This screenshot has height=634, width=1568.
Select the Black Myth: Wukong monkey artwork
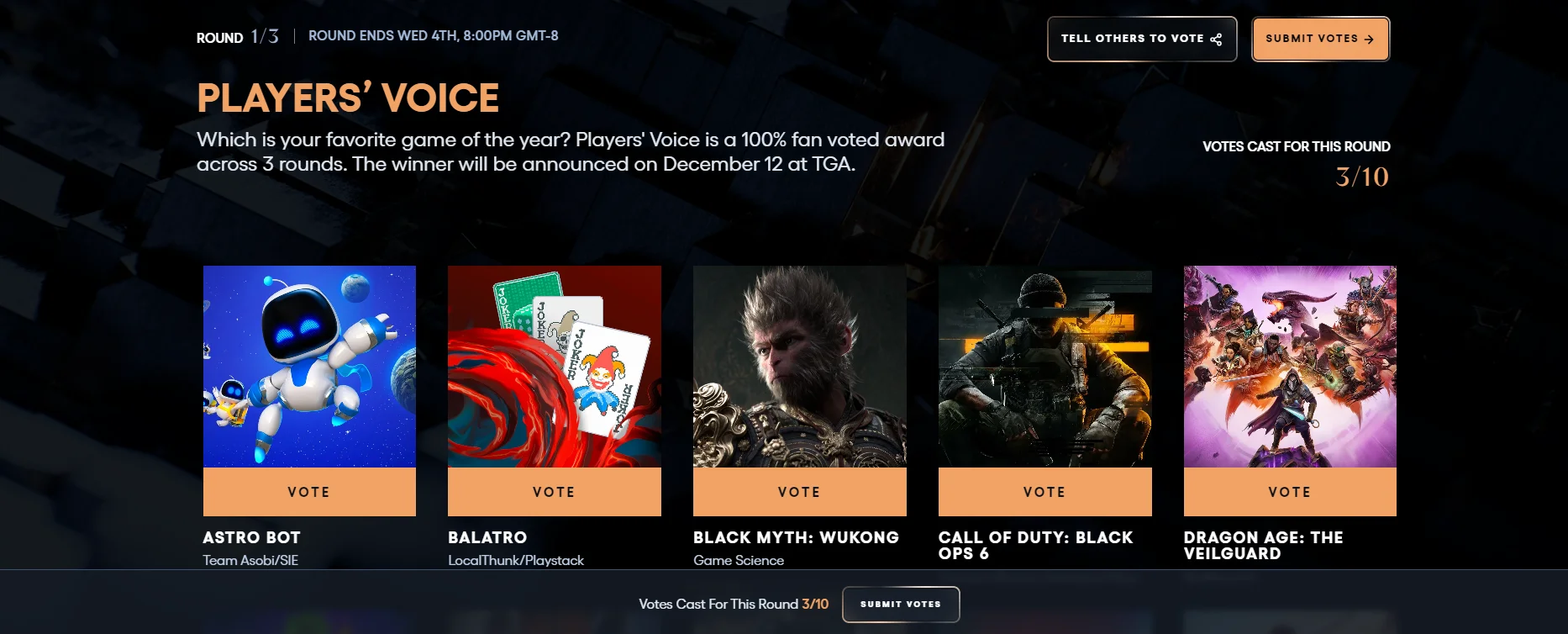(800, 367)
